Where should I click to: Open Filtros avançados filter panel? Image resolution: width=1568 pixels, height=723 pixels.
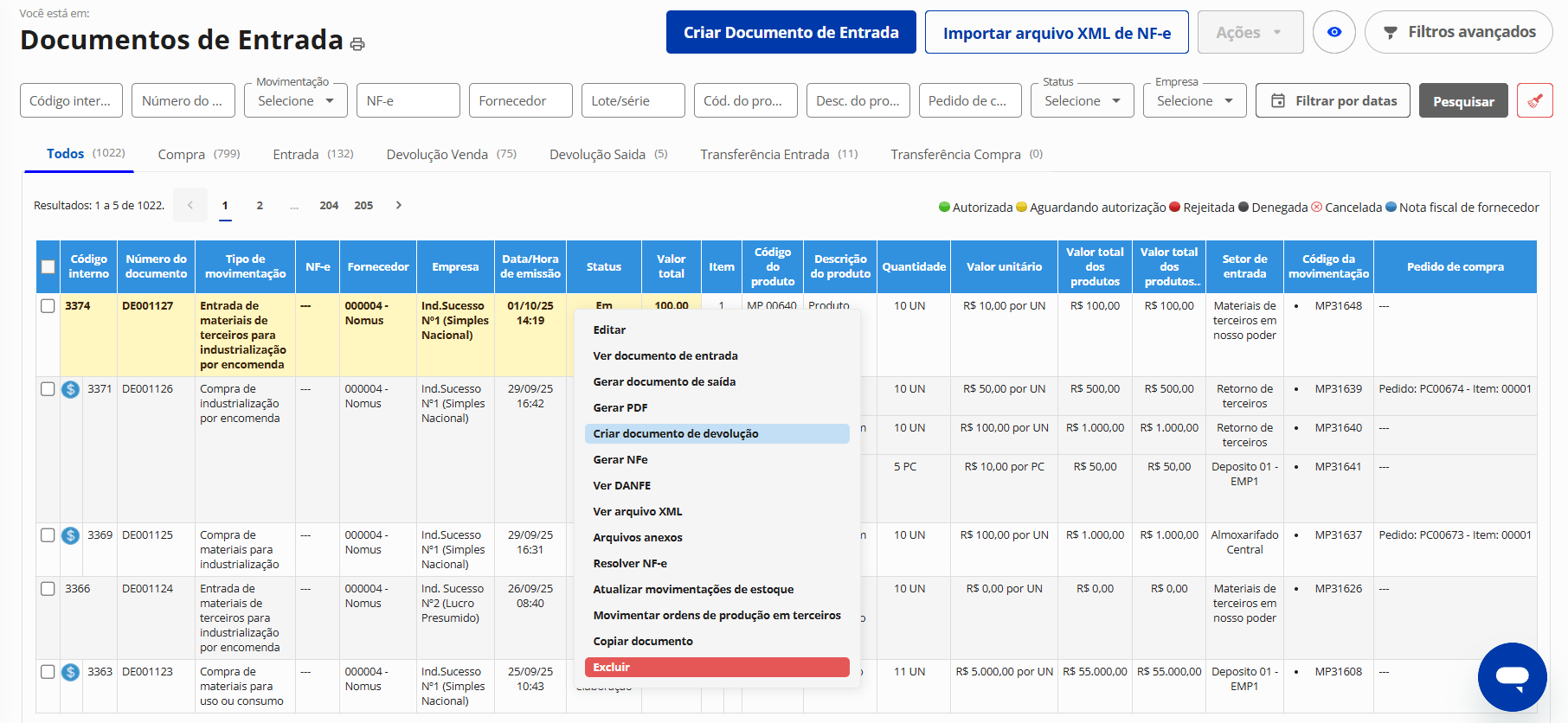coord(1458,32)
